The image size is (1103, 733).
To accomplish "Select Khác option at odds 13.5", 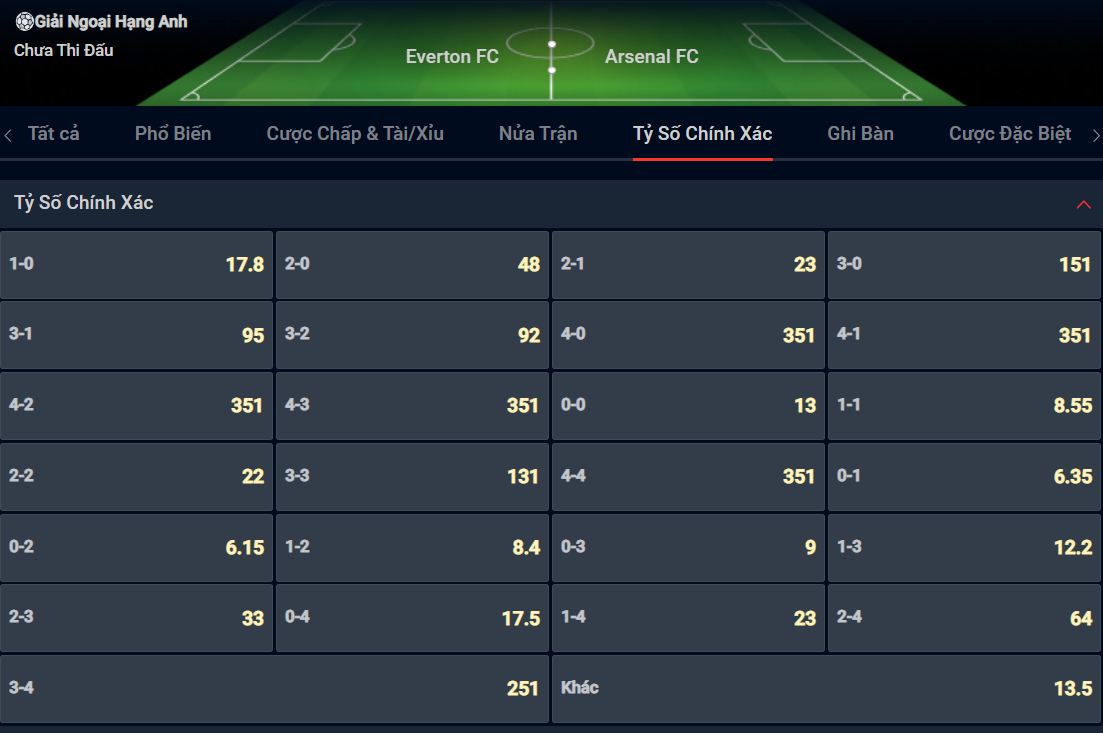I will click(x=827, y=689).
